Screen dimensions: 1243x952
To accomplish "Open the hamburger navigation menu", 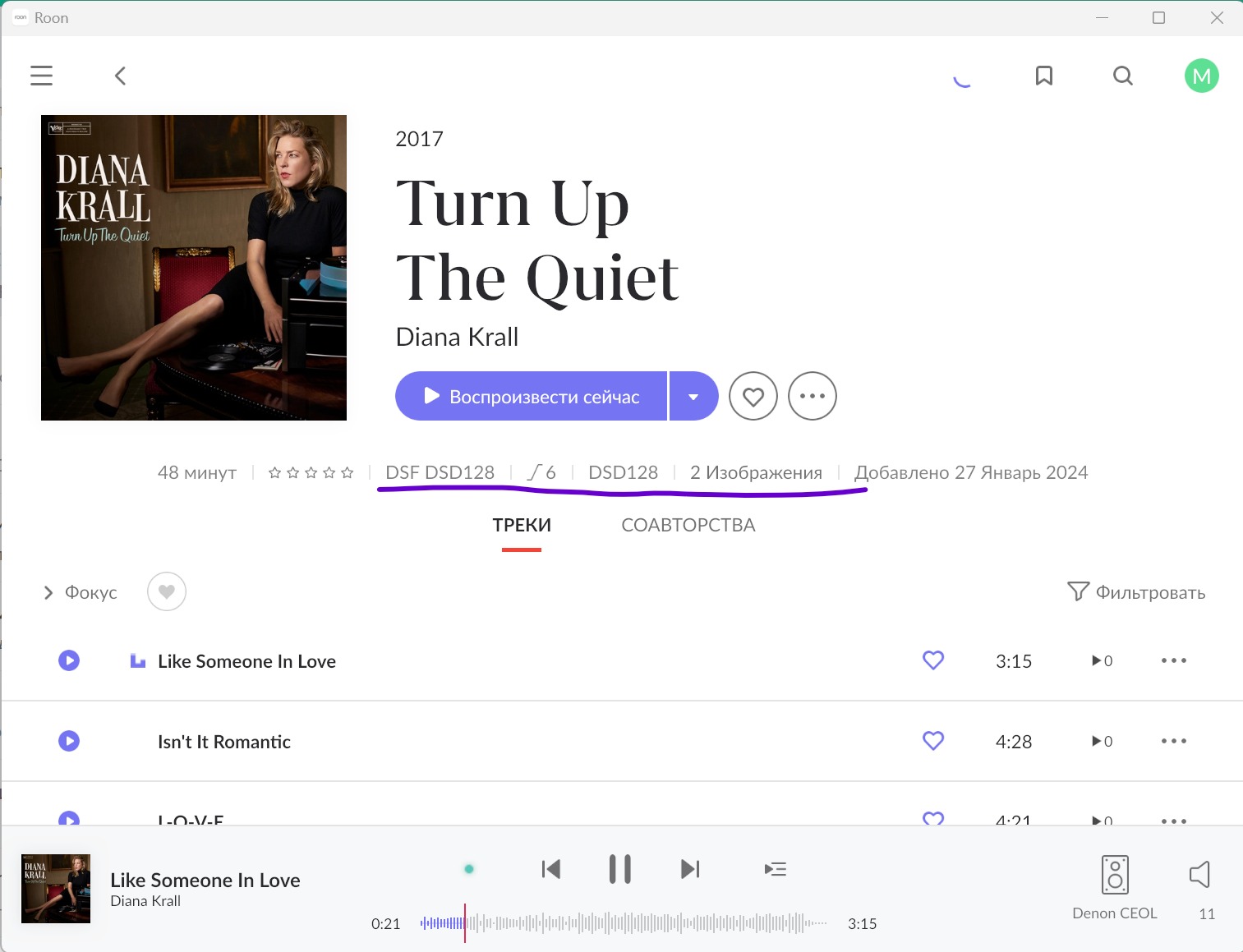I will click(42, 76).
